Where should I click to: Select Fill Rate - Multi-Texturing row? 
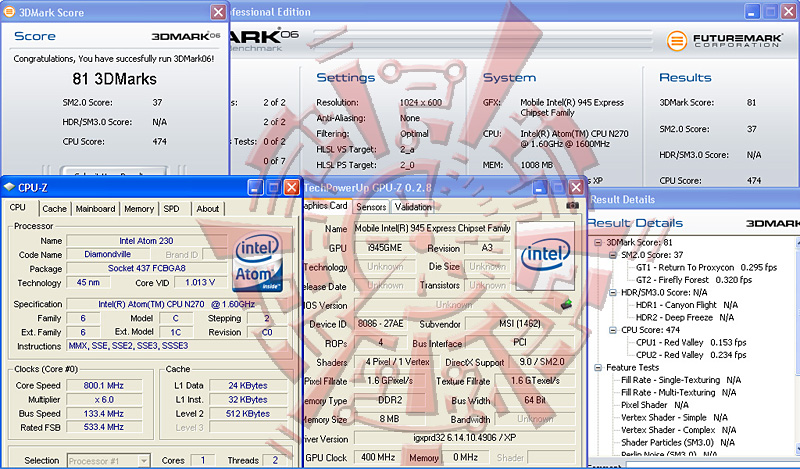pos(679,392)
